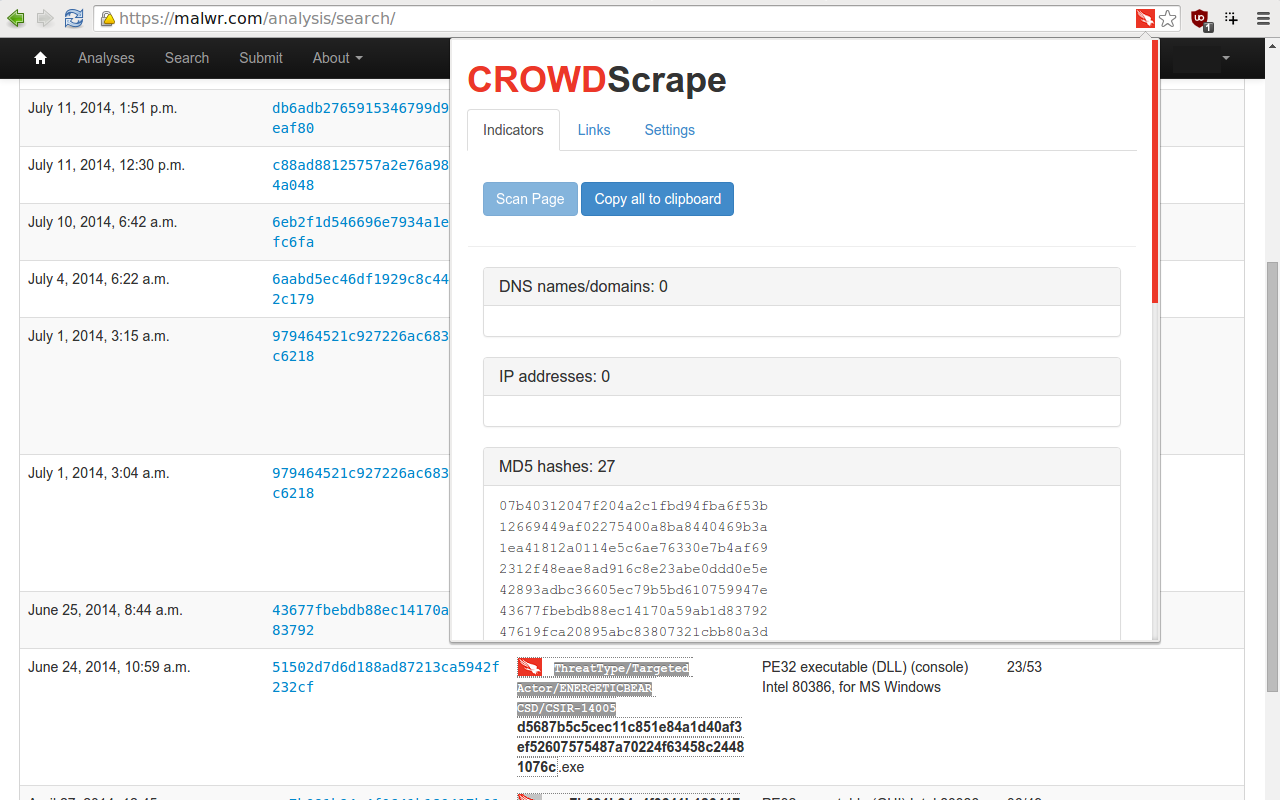Screen dimensions: 1280x800
Task: Open the Settings tab in CrowdScrape
Action: coord(669,130)
